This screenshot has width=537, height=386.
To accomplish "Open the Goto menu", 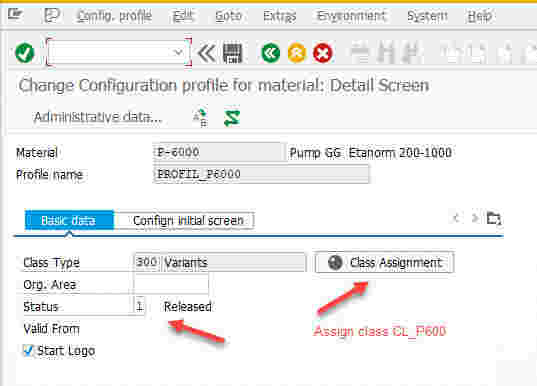I will pos(228,16).
